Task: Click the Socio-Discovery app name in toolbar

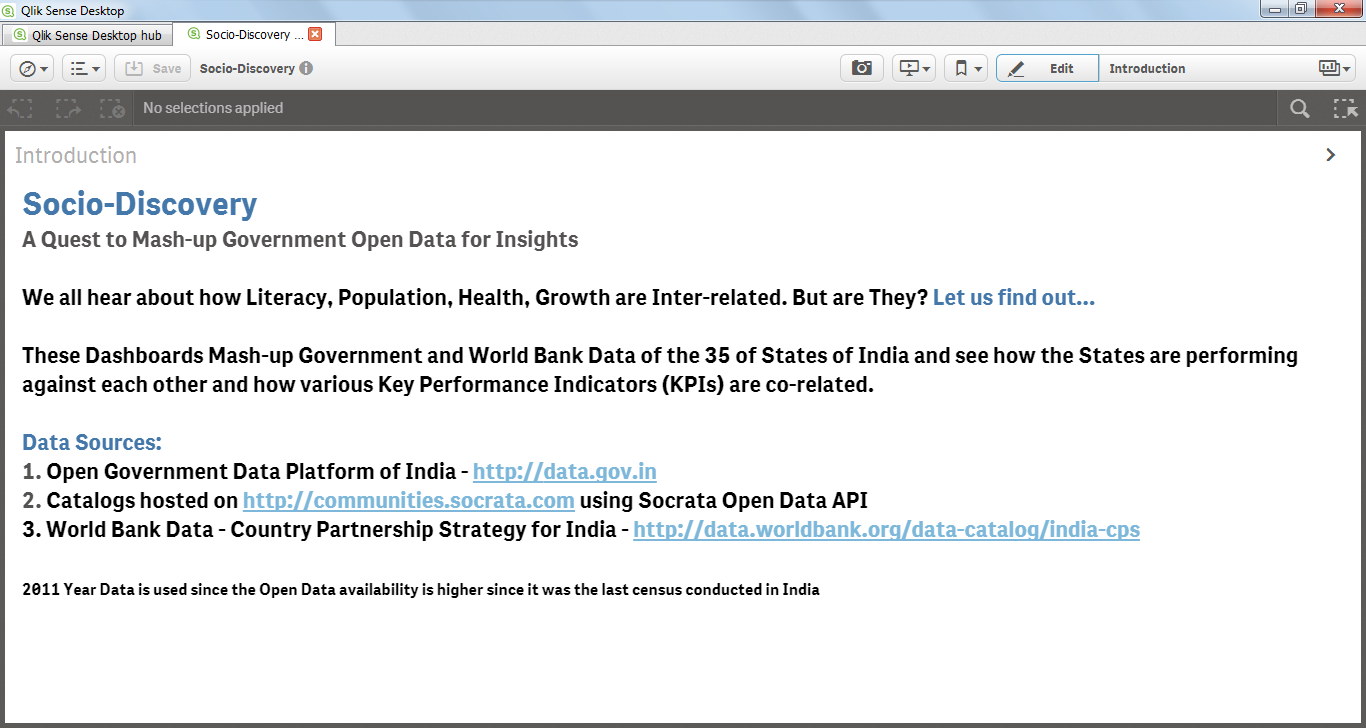Action: point(247,68)
